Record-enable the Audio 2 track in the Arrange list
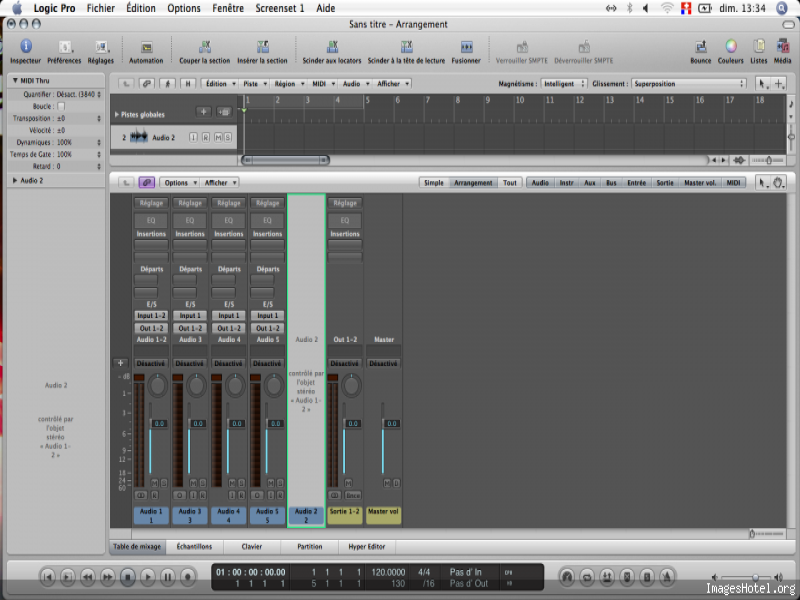The height and width of the screenshot is (600, 800). [x=206, y=137]
